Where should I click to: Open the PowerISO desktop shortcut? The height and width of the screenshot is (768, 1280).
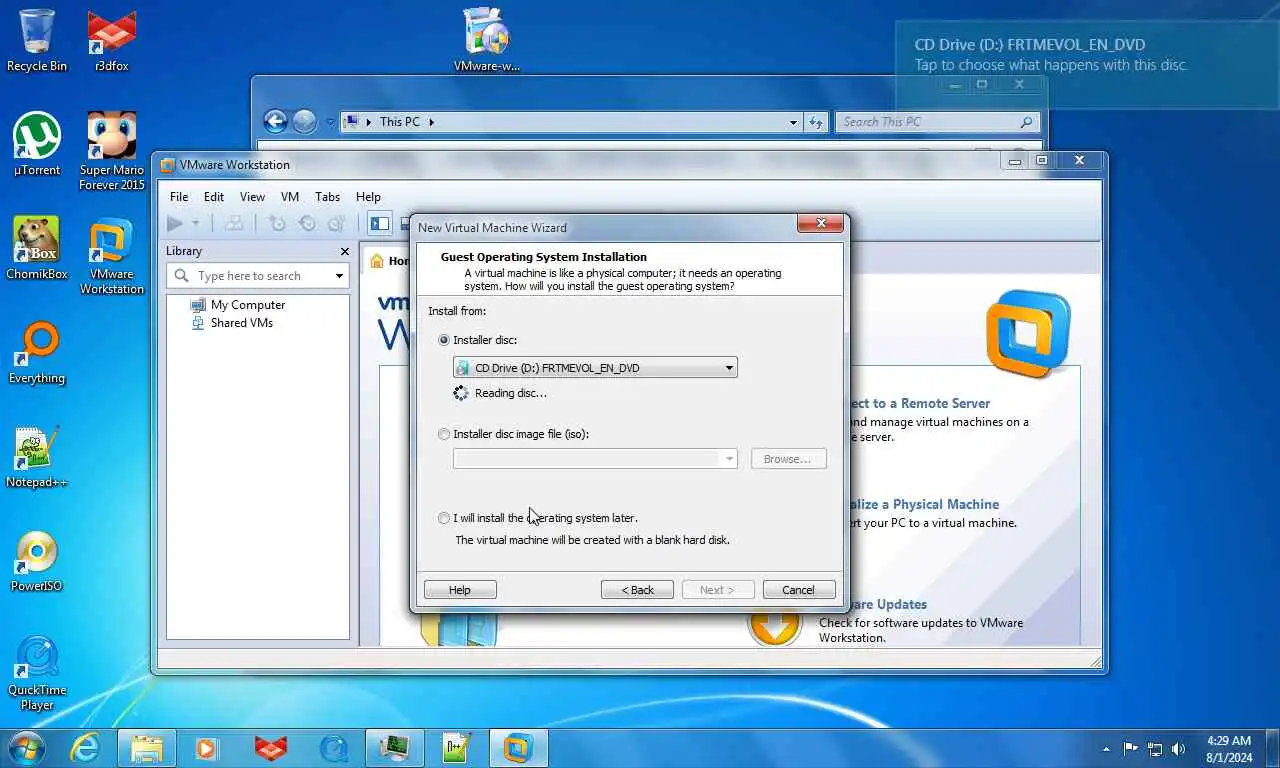37,561
